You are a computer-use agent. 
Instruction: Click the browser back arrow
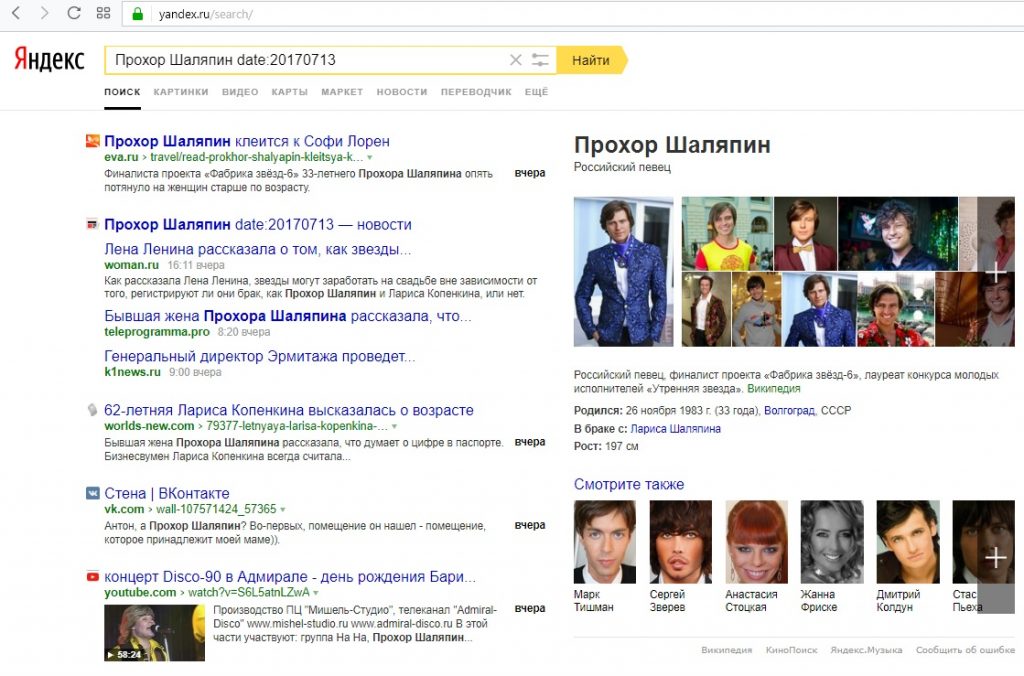(x=16, y=14)
